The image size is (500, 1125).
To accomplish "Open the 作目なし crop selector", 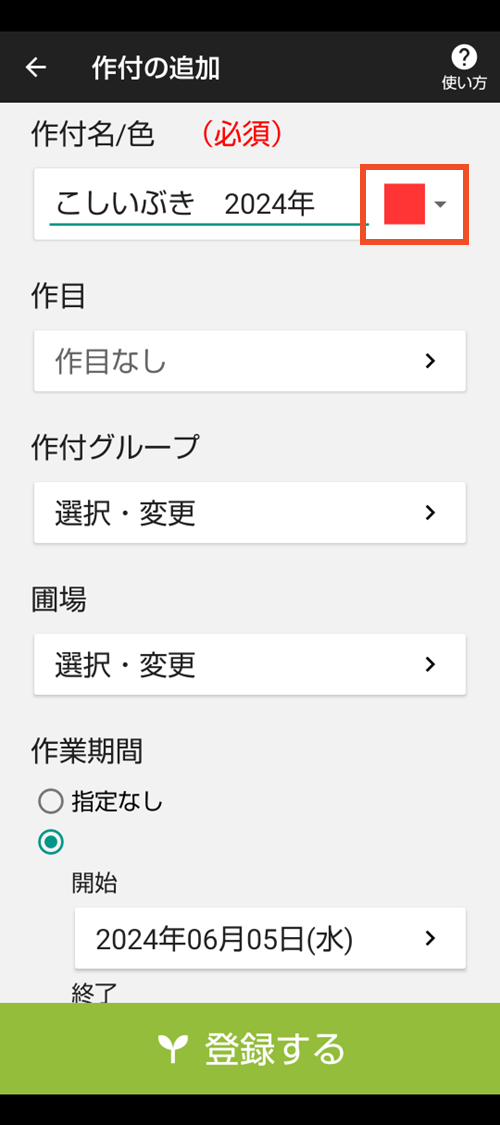I will click(x=250, y=361).
